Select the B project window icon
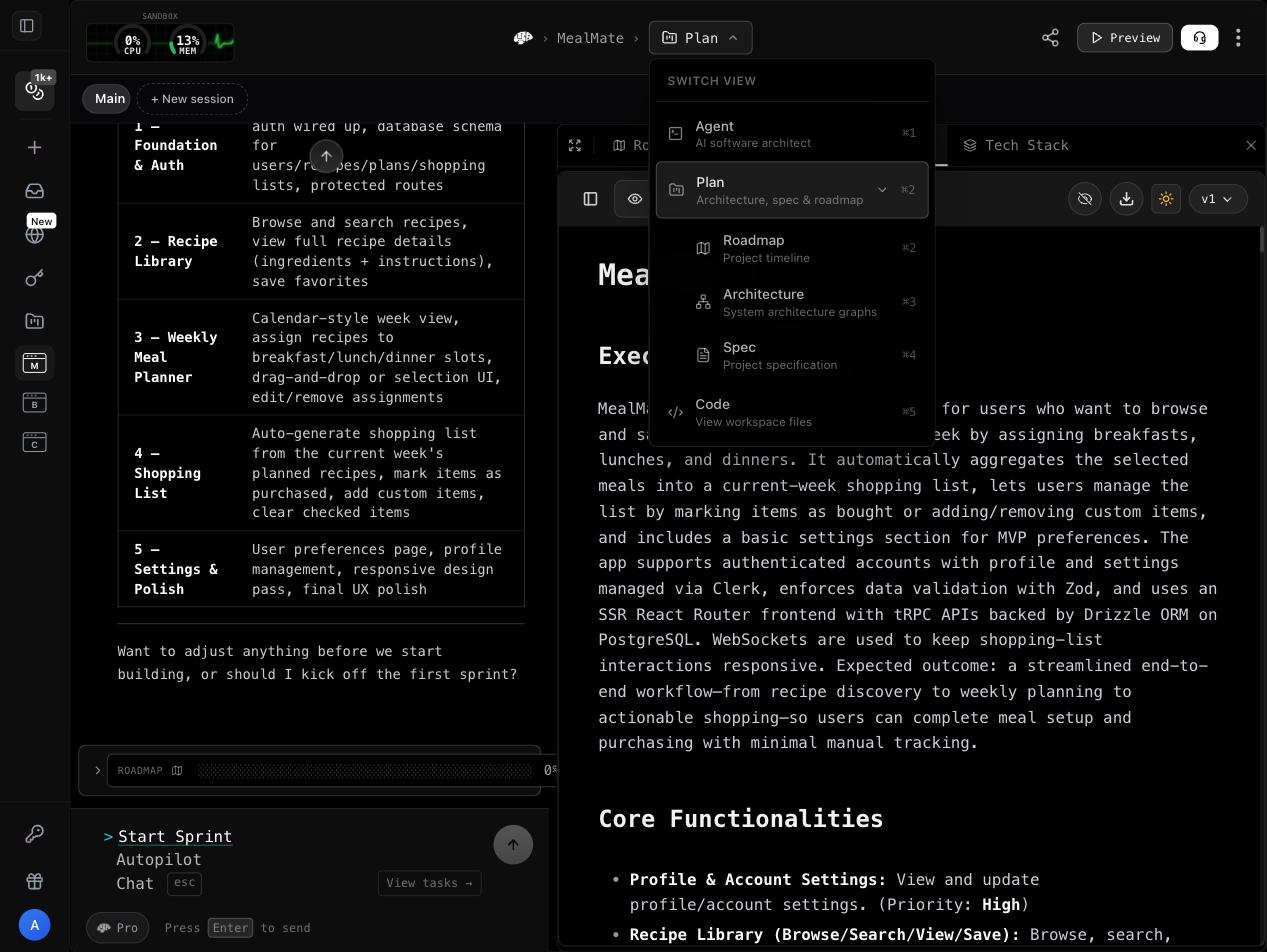 [x=35, y=403]
